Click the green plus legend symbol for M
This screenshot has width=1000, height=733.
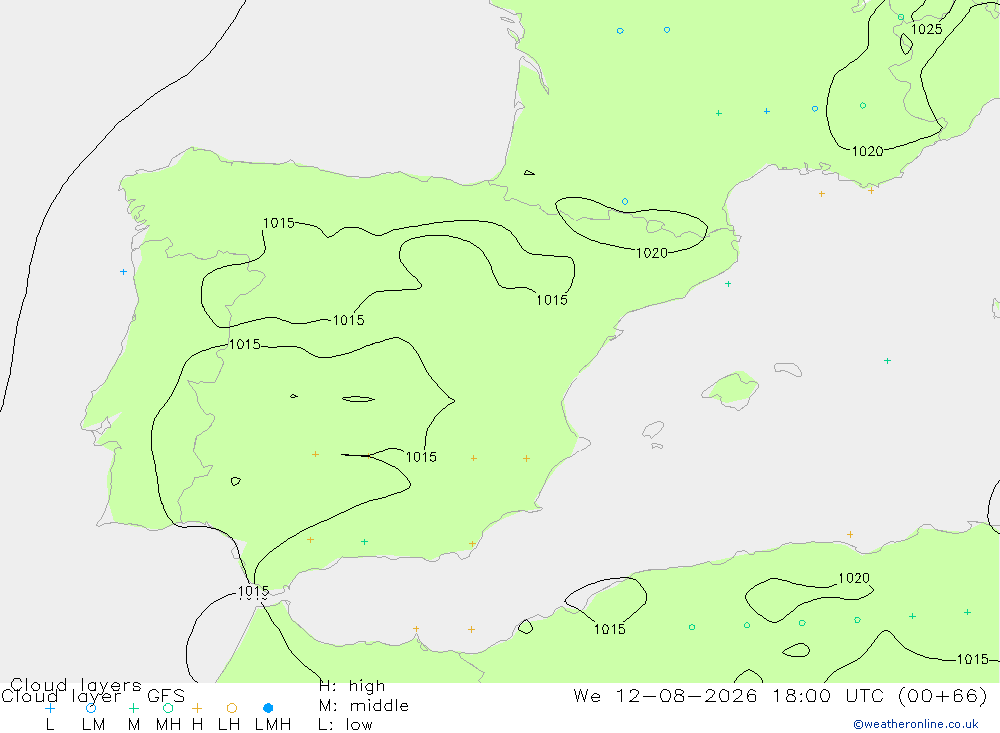133,708
